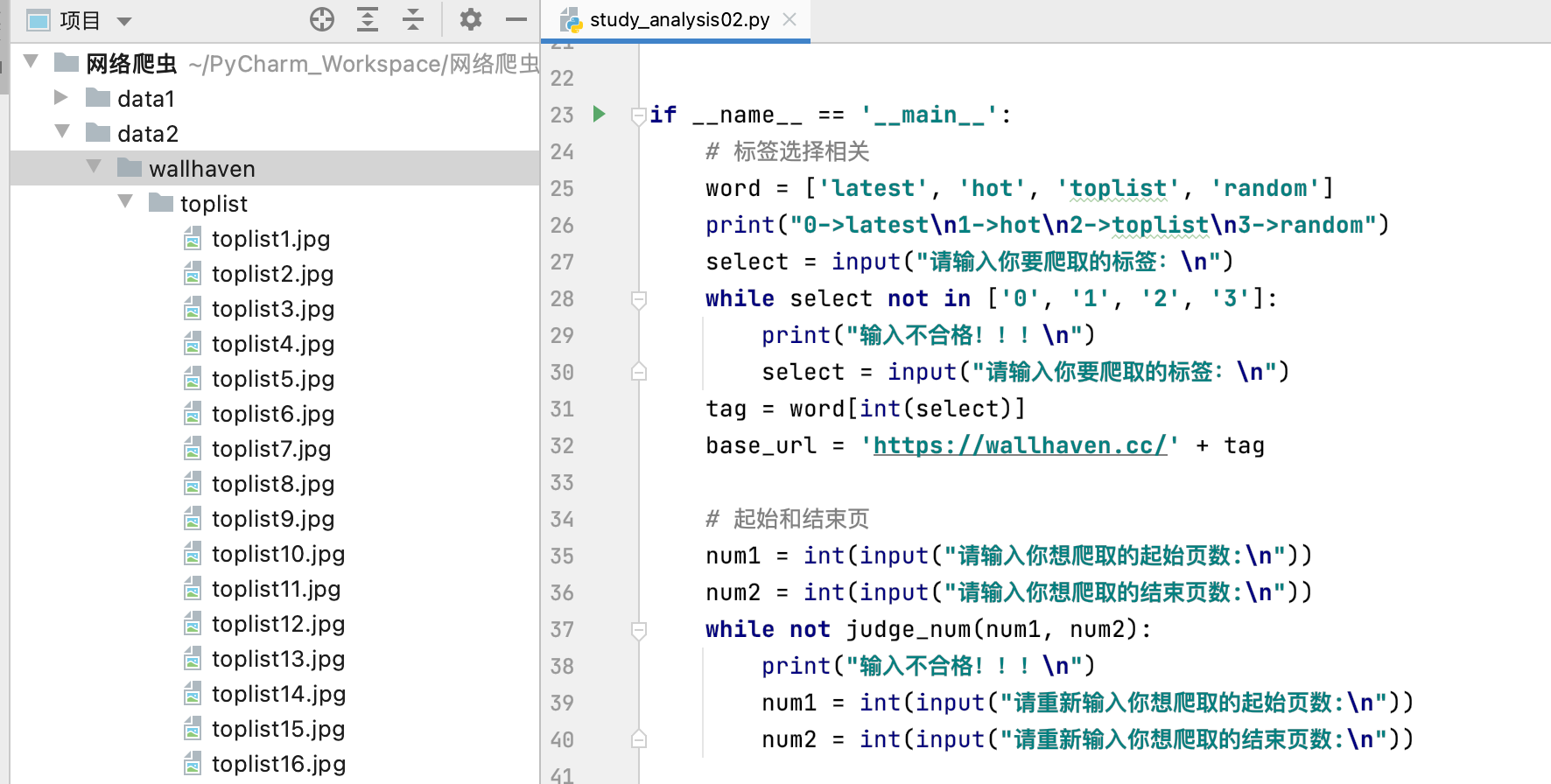
Task: Click '__main__' string at line 23
Action: [930, 115]
